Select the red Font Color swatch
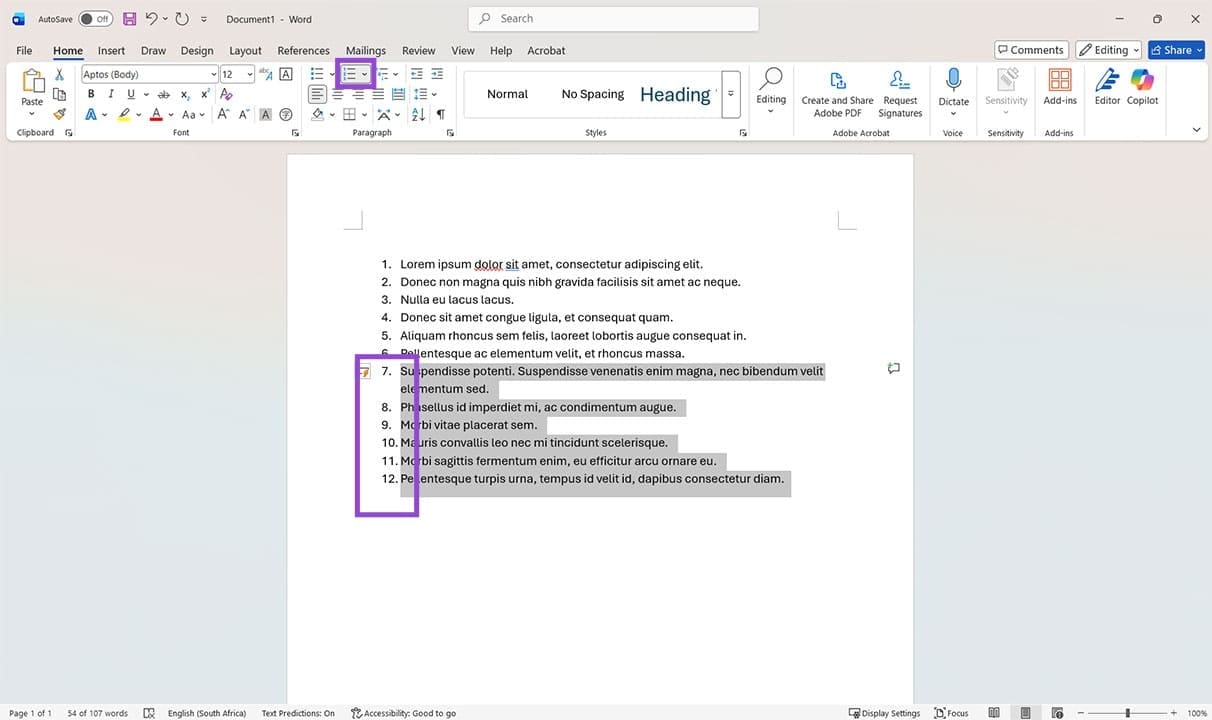This screenshot has width=1212, height=720. tap(156, 114)
